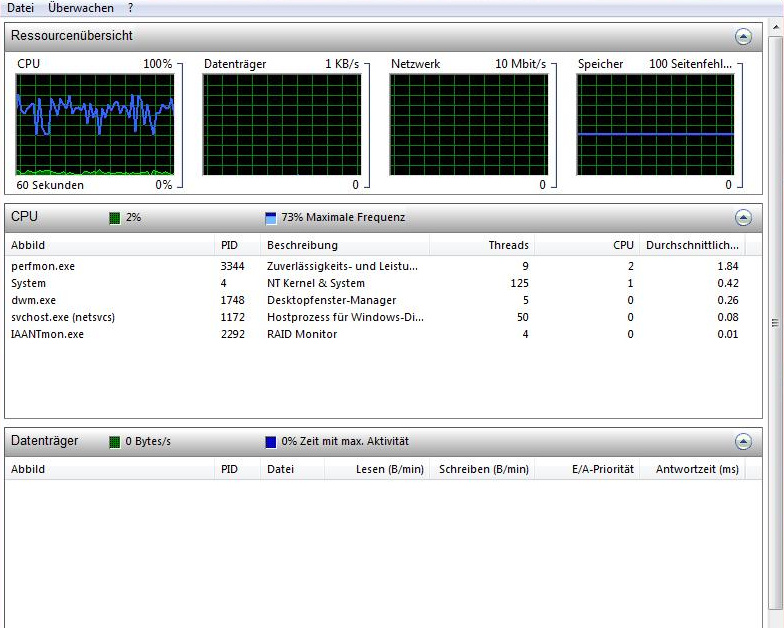Sort disk table by Datei column

click(292, 469)
